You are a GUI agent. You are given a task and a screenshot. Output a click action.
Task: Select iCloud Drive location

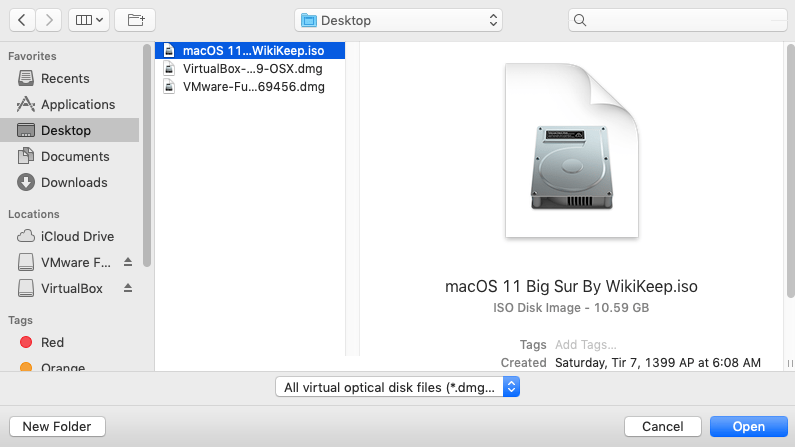click(x=70, y=237)
